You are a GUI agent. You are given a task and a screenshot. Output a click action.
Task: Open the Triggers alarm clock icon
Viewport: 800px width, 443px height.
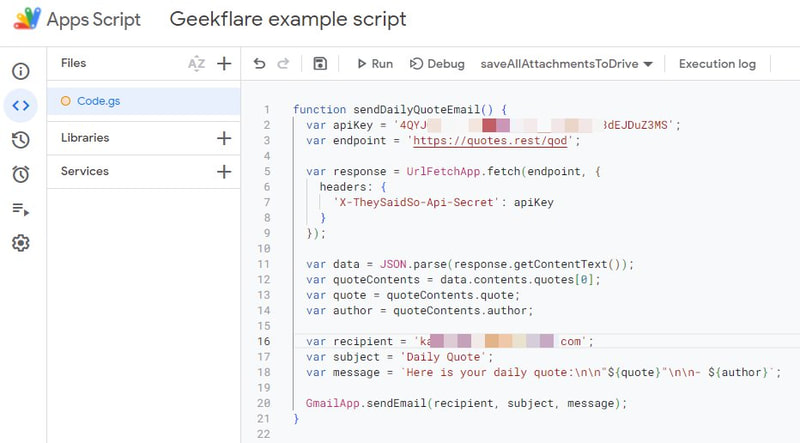[20, 174]
